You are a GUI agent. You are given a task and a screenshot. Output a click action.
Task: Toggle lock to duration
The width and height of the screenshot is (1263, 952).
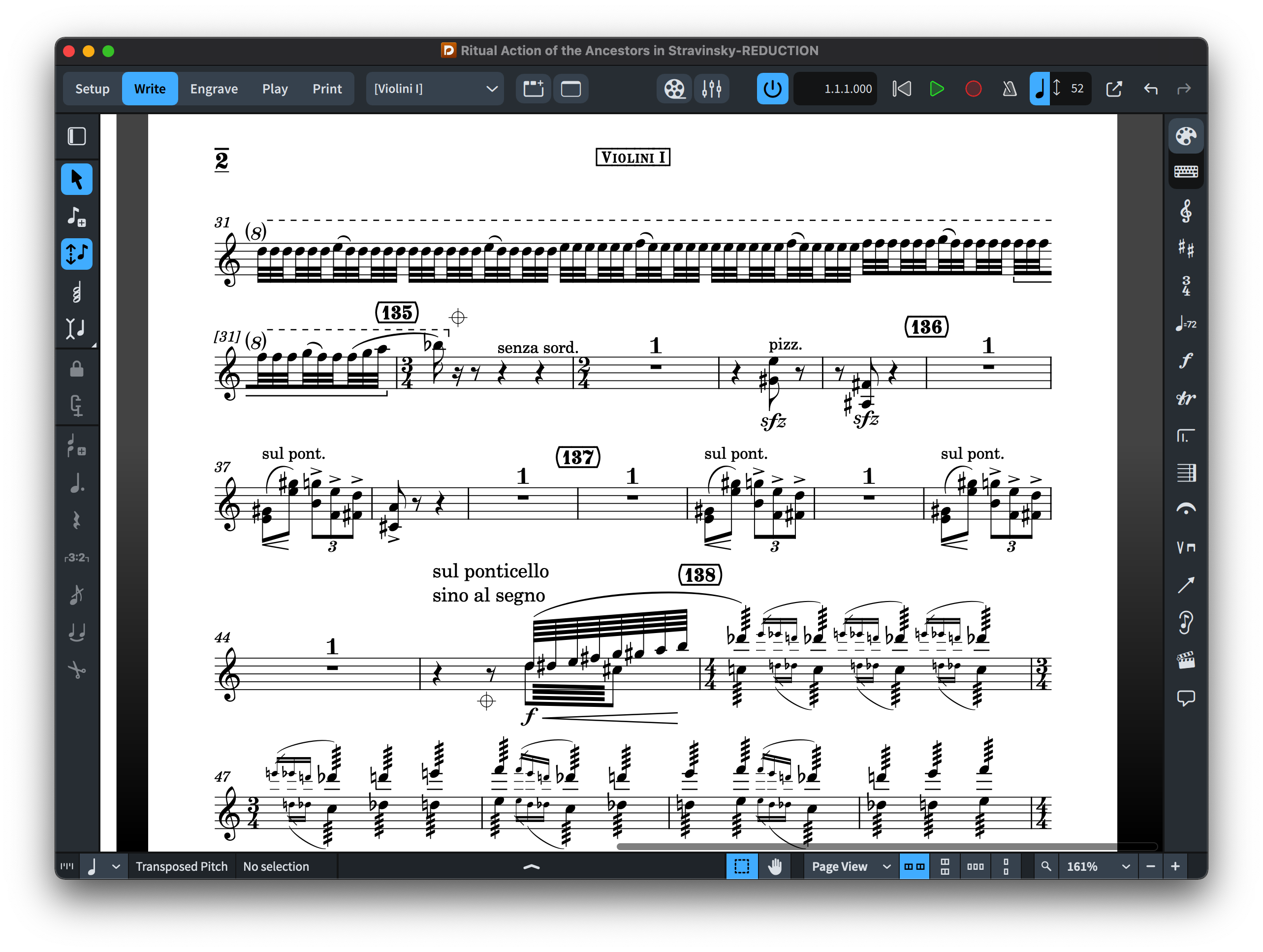tap(76, 369)
